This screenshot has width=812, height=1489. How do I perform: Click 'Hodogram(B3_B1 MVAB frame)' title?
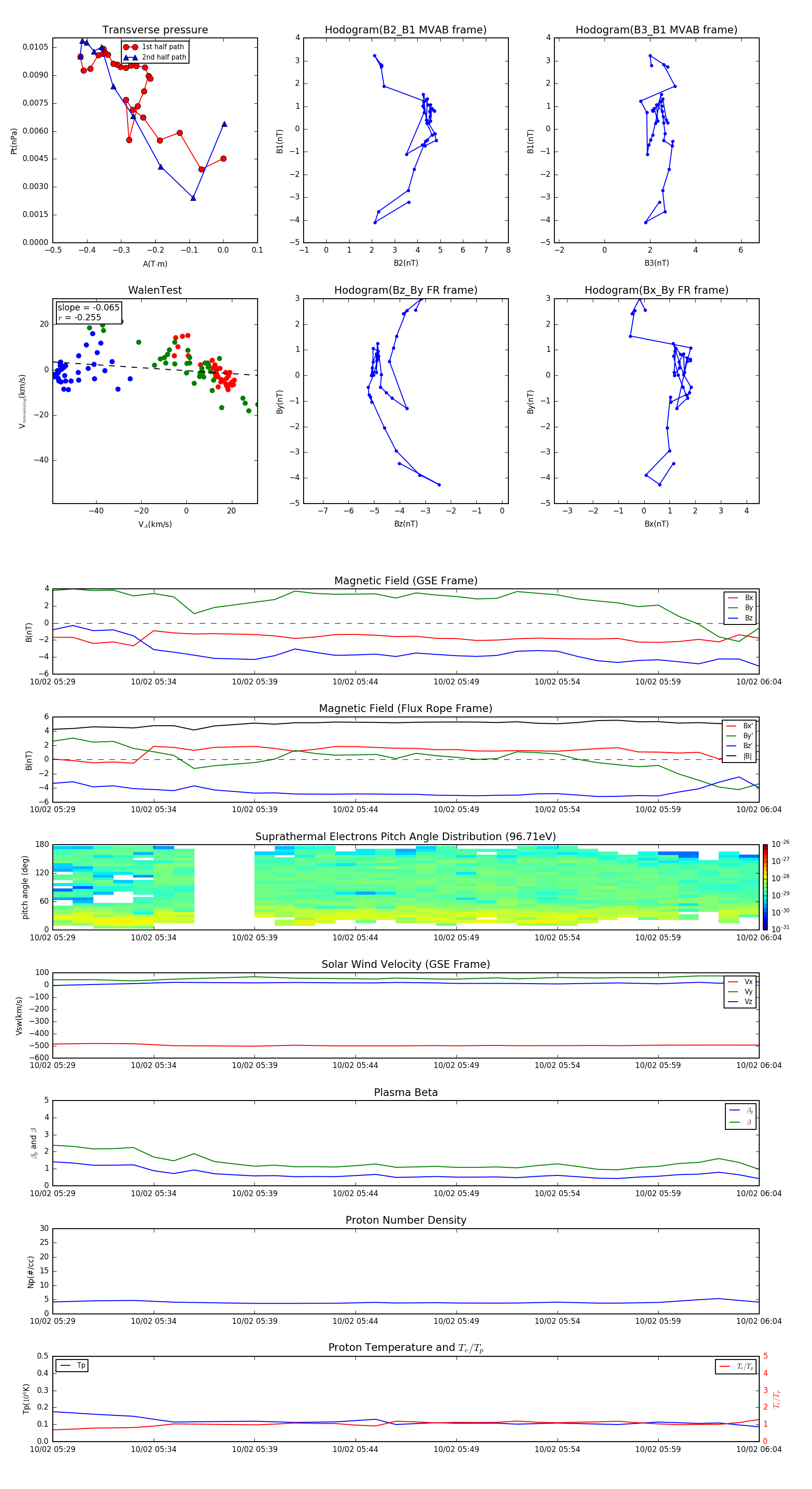(x=656, y=30)
